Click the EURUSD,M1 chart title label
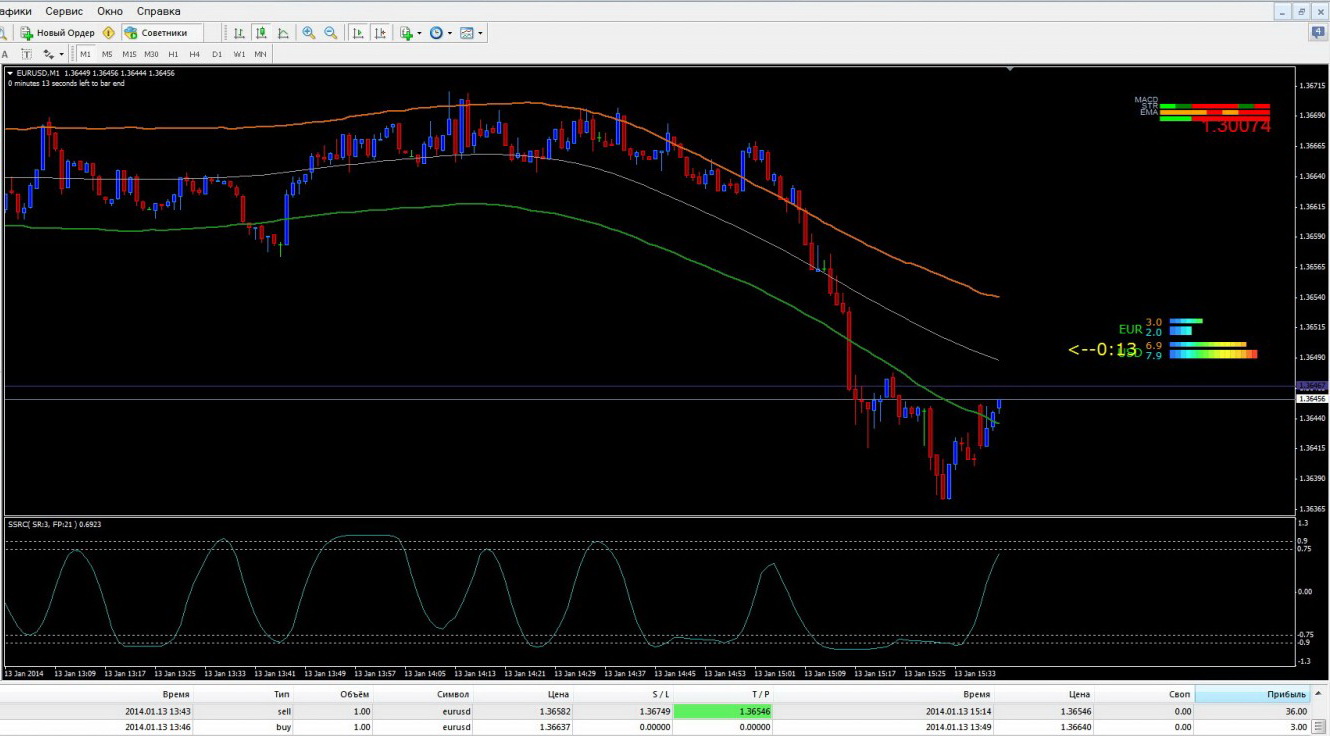Image resolution: width=1330 pixels, height=736 pixels. (38, 73)
